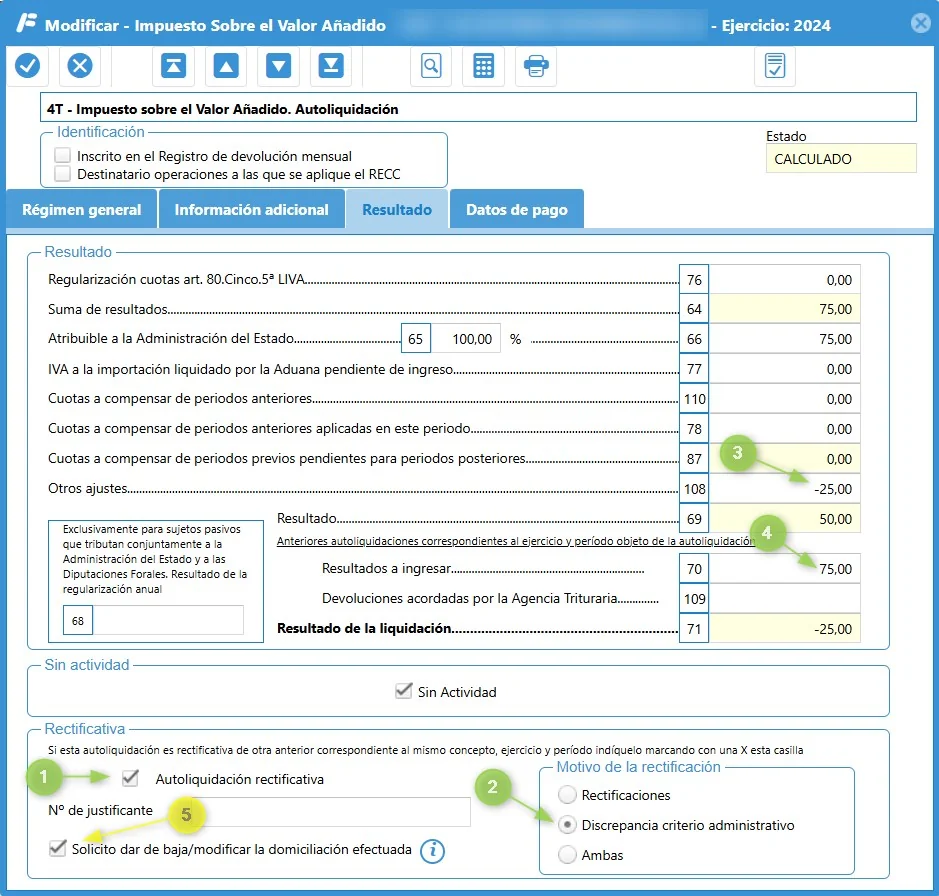Toggle Solicito dar de baja/modificar domiciliación
Screen dimensions: 939x896
57,848
